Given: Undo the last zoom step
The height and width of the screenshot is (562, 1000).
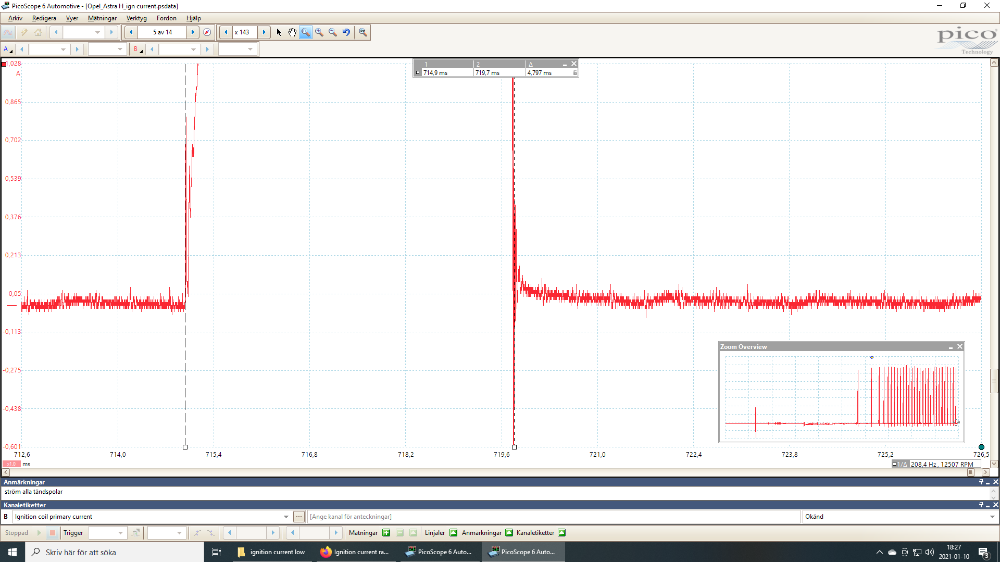Looking at the screenshot, I should (346, 33).
